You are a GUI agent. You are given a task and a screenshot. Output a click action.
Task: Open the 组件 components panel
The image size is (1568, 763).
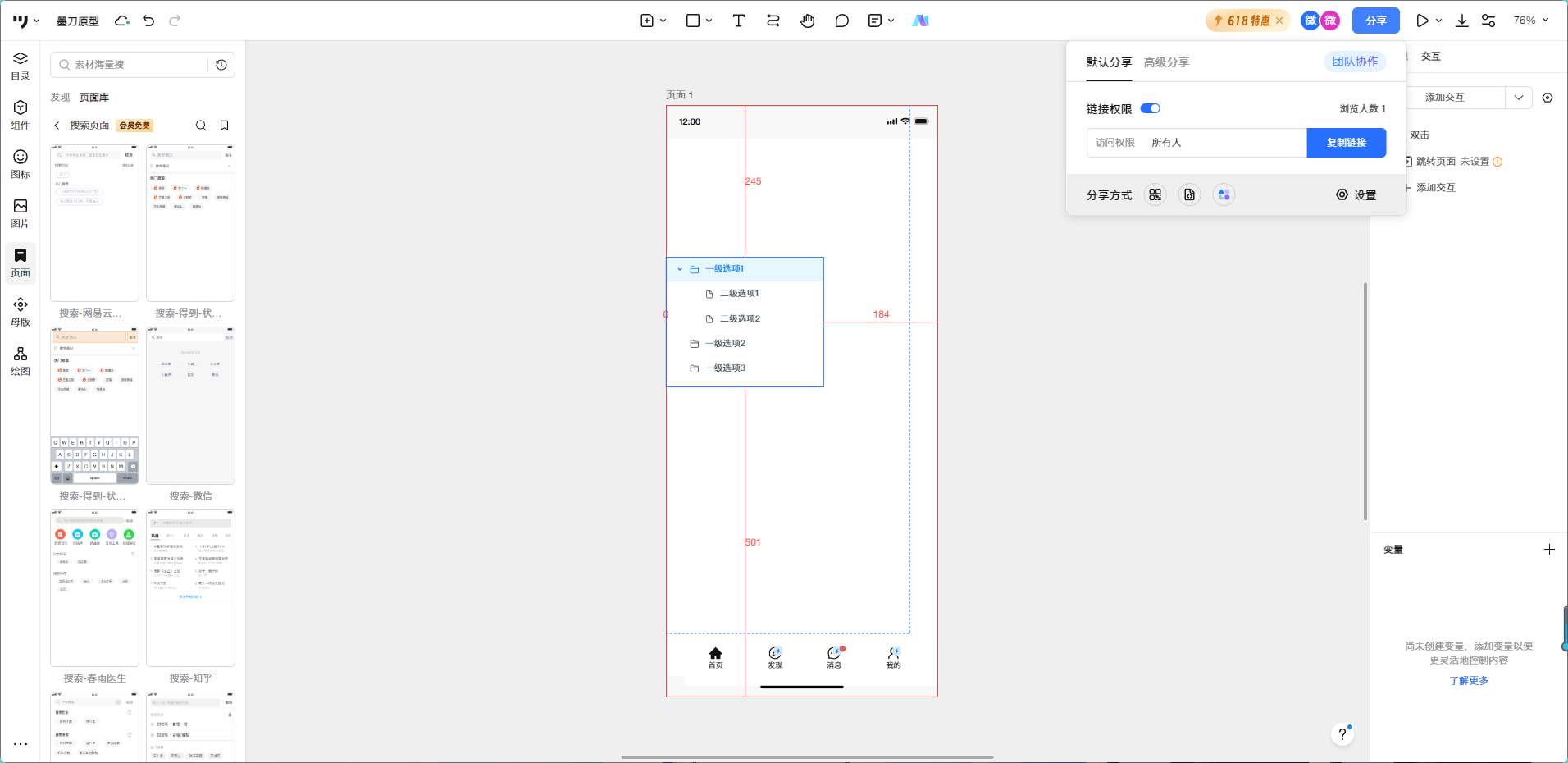(21, 115)
